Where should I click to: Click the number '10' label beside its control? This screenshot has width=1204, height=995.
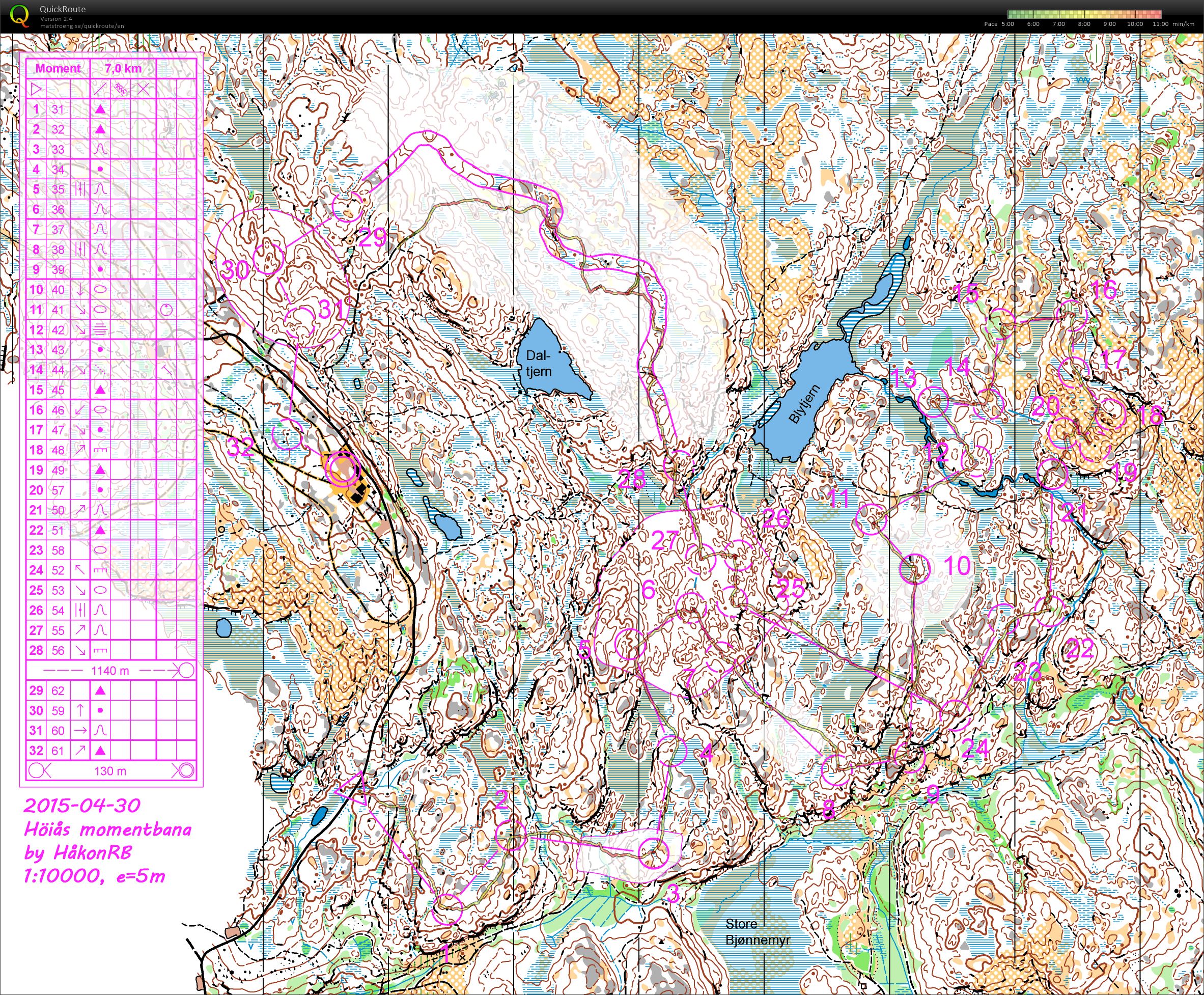coord(957,566)
